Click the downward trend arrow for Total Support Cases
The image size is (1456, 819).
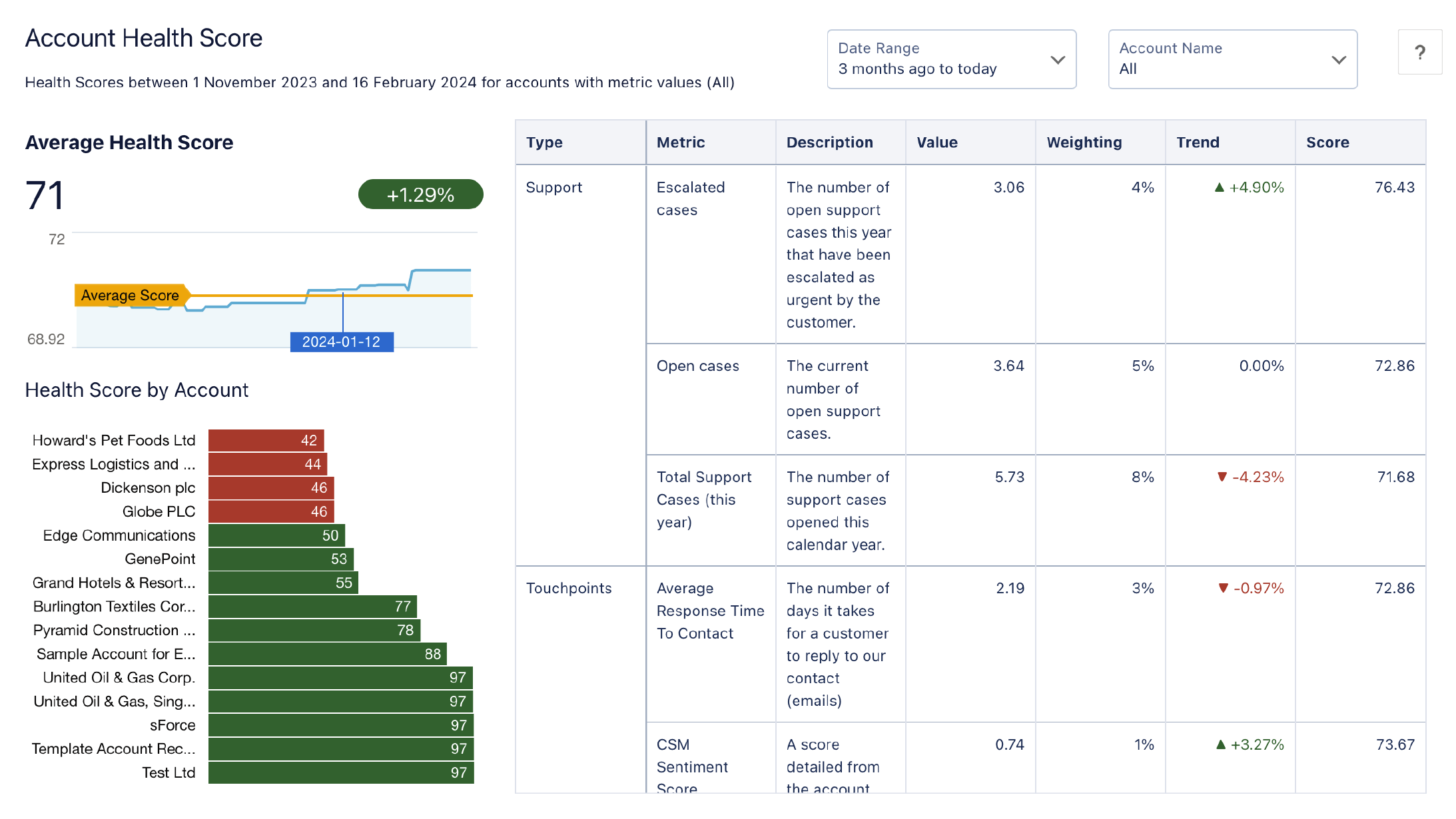tap(1222, 477)
